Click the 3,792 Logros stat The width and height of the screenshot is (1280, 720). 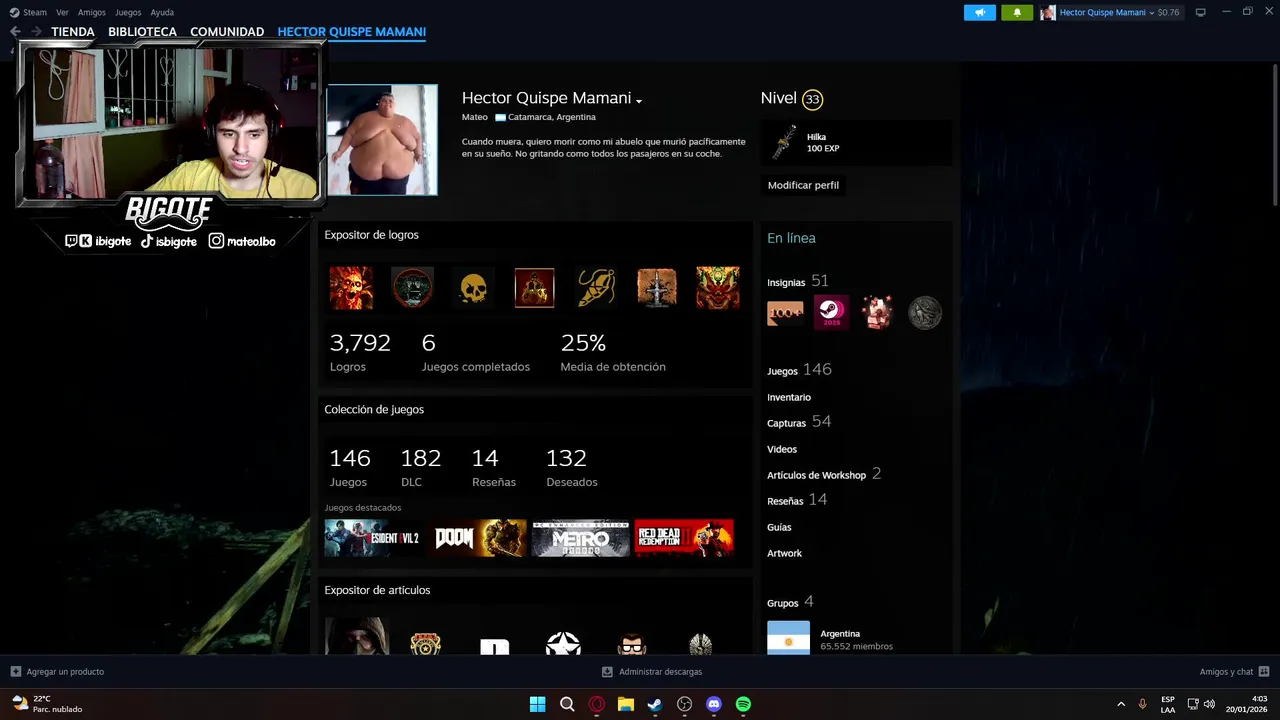pos(360,352)
